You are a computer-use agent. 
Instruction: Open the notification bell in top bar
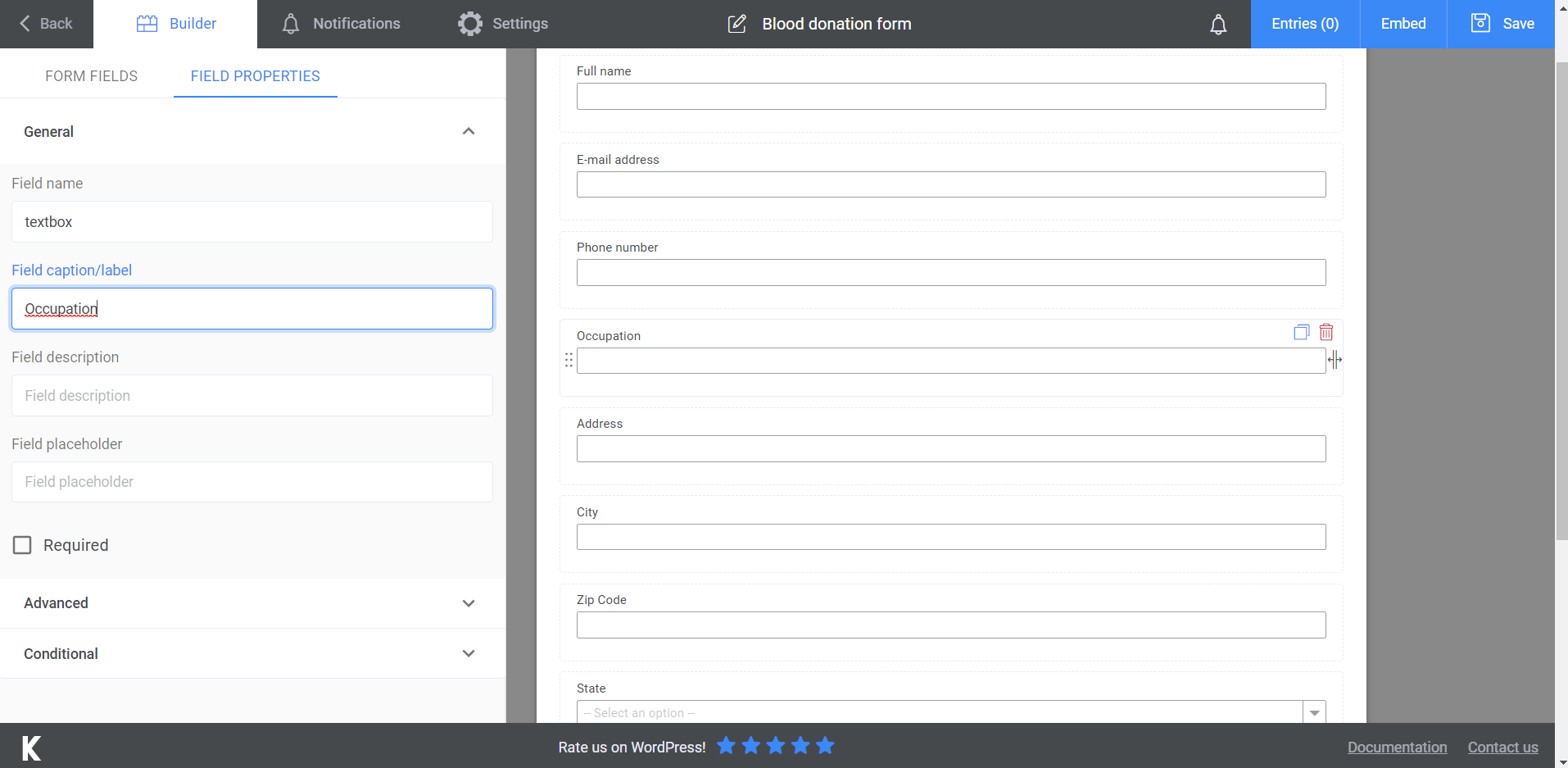pyautogui.click(x=1218, y=24)
